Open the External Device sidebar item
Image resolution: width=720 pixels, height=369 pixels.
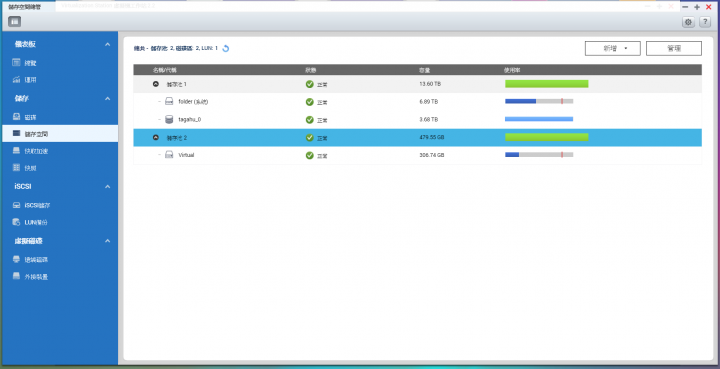[x=60, y=276]
